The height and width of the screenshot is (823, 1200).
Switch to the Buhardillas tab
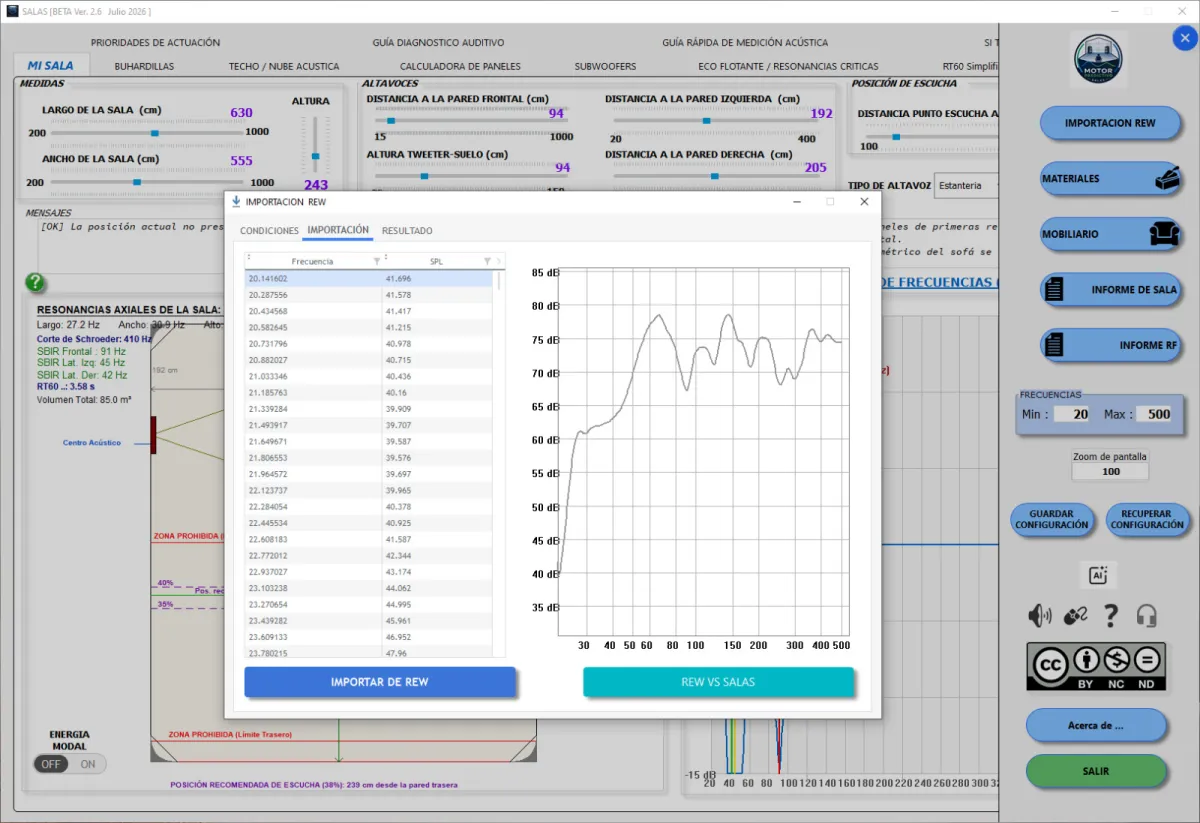tap(144, 66)
